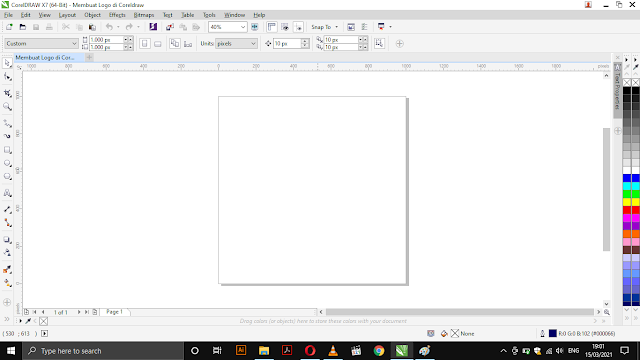The height and width of the screenshot is (360, 640).
Task: Click the Application Launcher icon
Action: [x=381, y=27]
